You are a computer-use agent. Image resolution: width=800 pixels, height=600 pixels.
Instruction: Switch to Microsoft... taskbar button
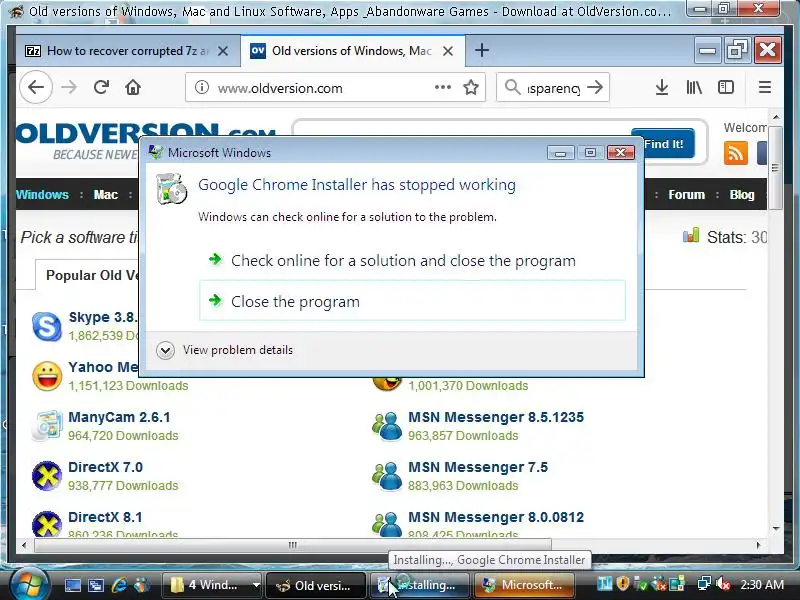[x=524, y=585]
